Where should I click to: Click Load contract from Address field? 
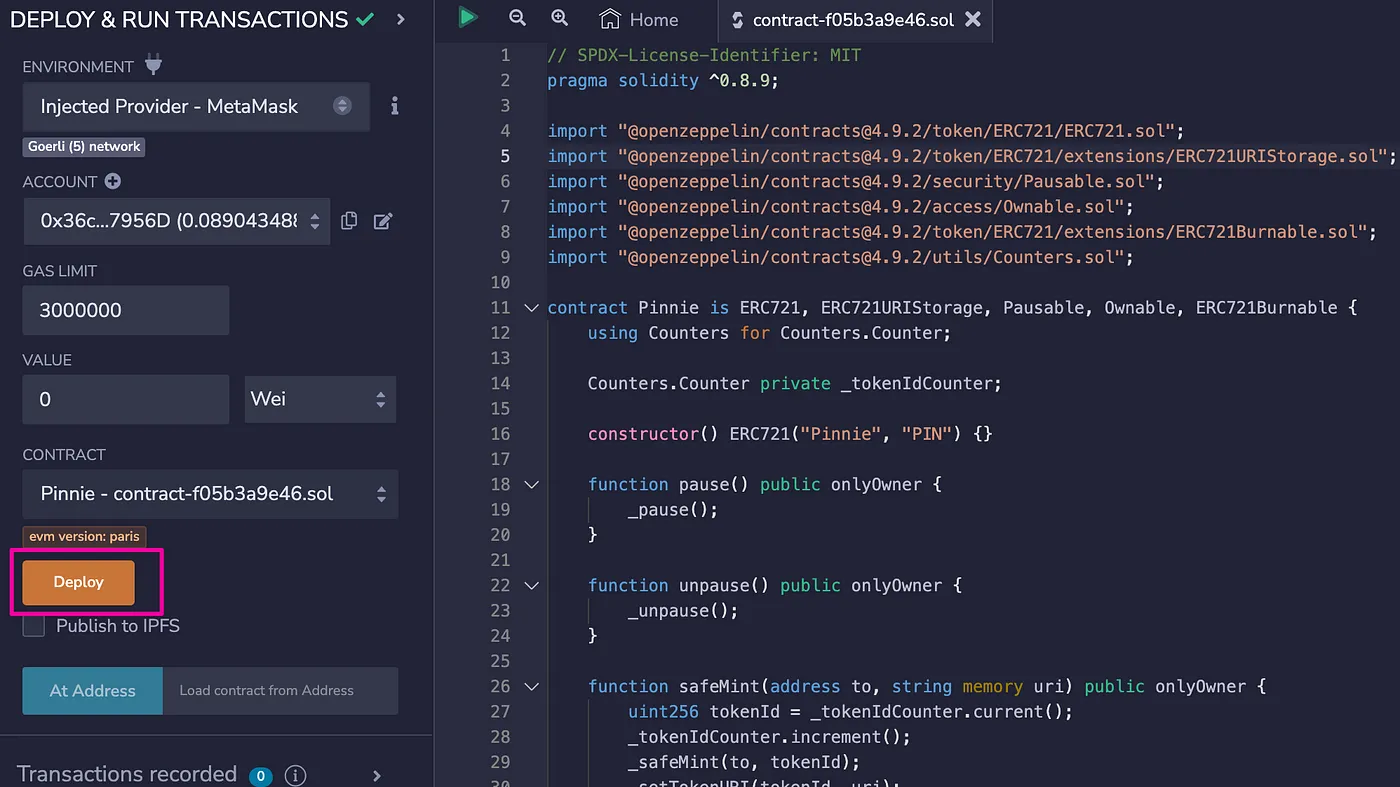pyautogui.click(x=280, y=690)
